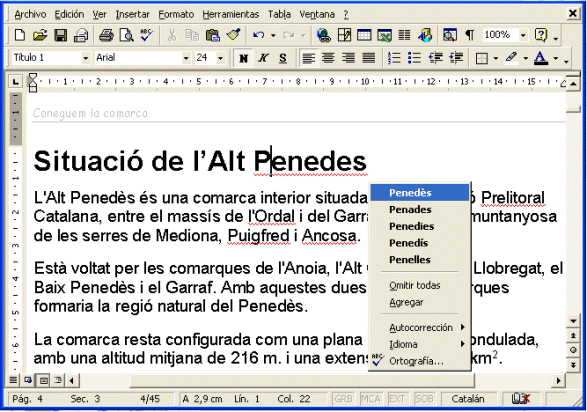This screenshot has width=587, height=412.
Task: Open the highlight color dropdown arrow
Action: click(x=525, y=58)
